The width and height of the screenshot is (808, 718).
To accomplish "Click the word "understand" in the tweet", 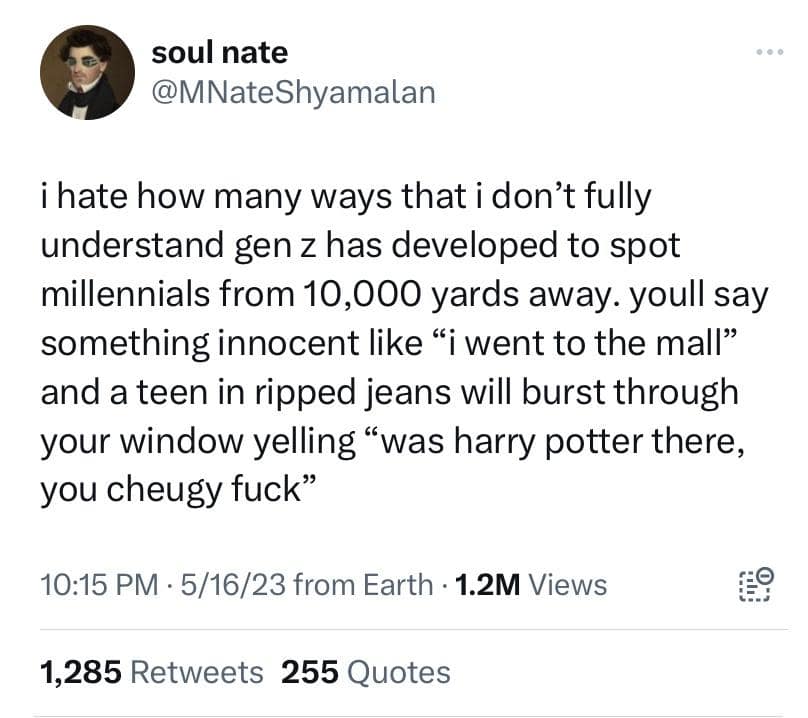I will coord(142,245).
